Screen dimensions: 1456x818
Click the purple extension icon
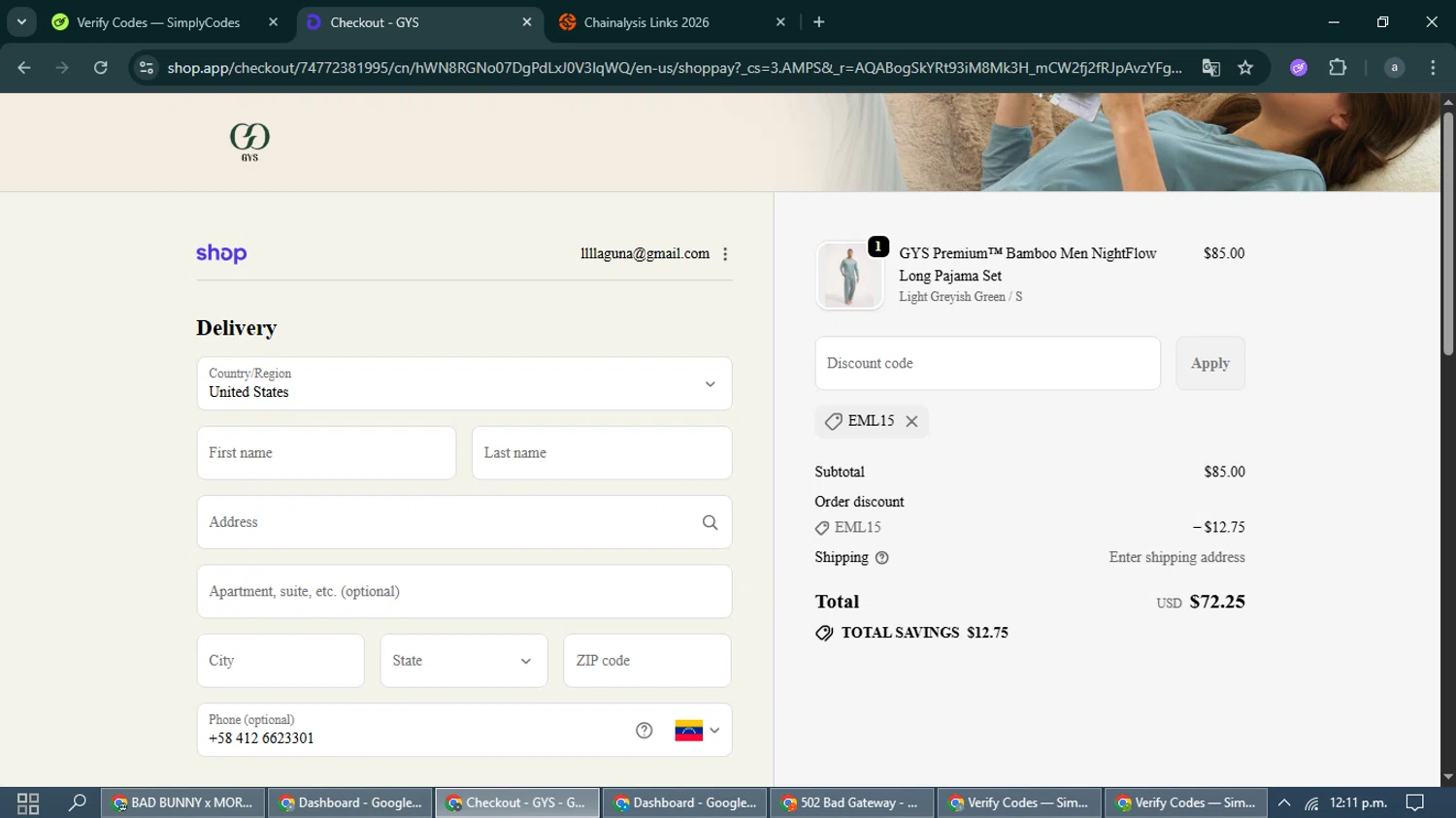[1299, 68]
